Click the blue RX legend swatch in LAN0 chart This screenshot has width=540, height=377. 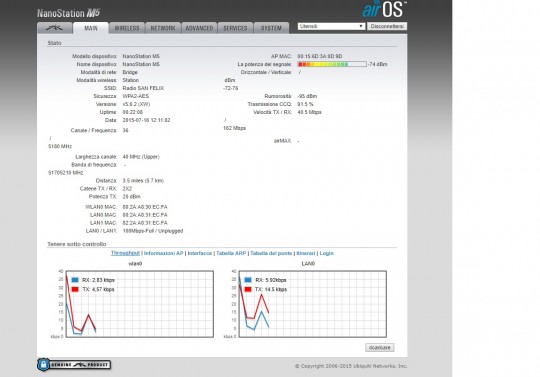coord(248,280)
